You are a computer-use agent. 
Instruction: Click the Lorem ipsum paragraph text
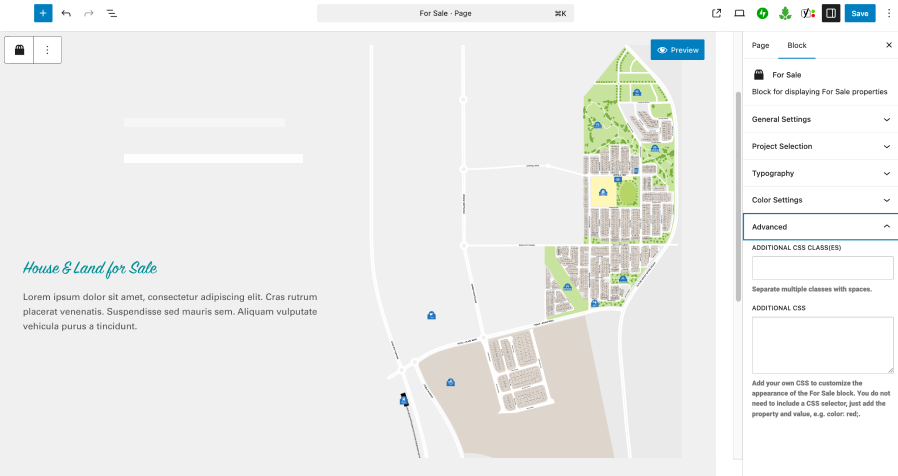click(170, 312)
